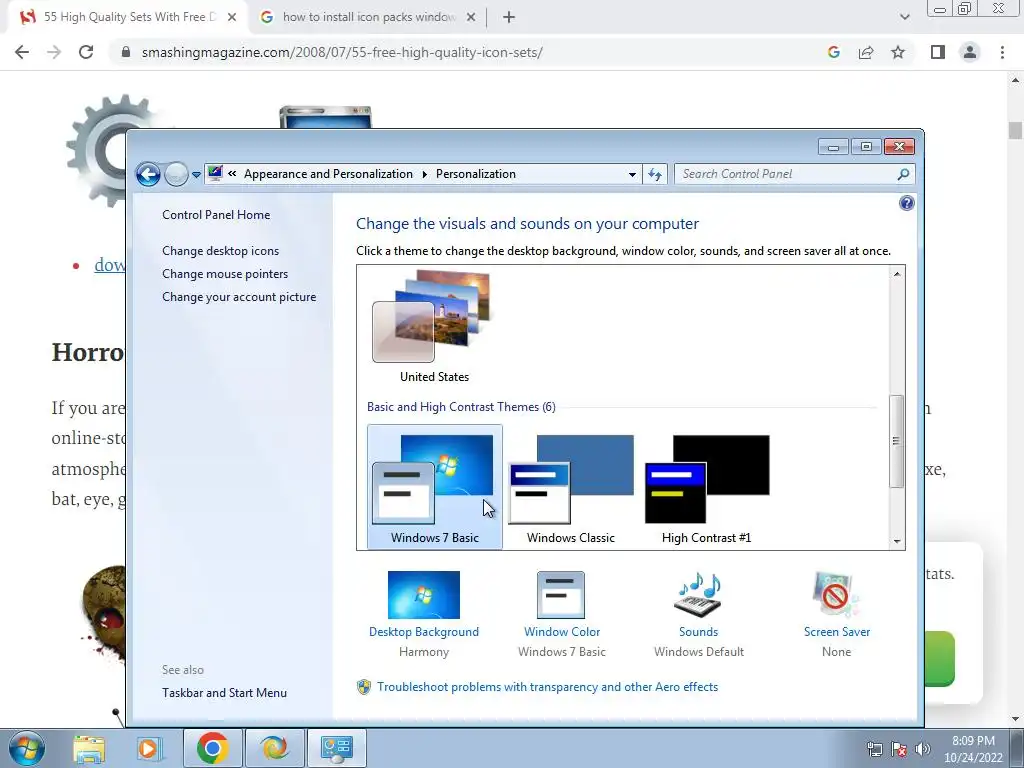The width and height of the screenshot is (1024, 768).
Task: Click Chrome forward button
Action: coord(54,52)
